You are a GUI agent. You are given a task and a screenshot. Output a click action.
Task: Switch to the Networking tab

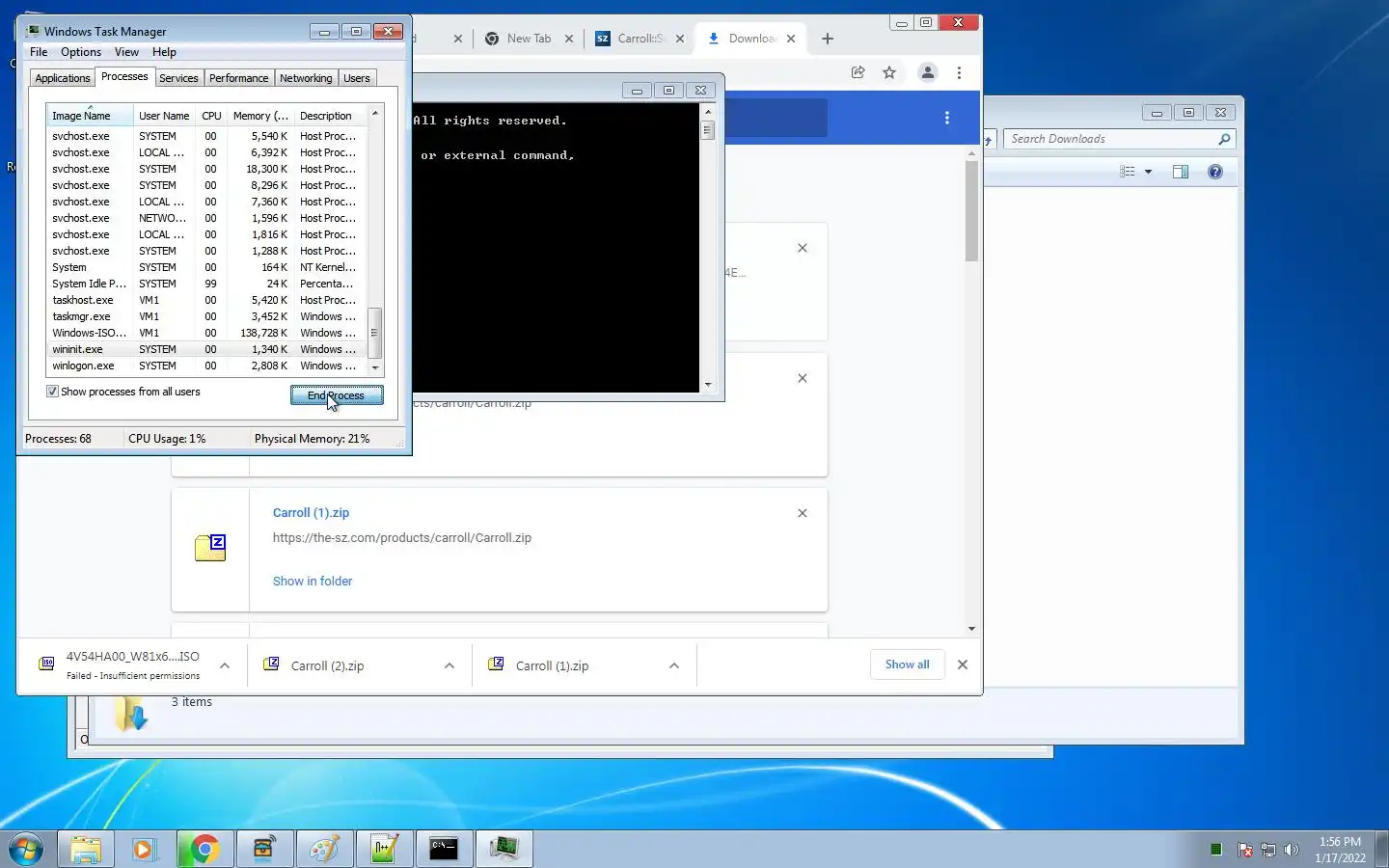(306, 78)
